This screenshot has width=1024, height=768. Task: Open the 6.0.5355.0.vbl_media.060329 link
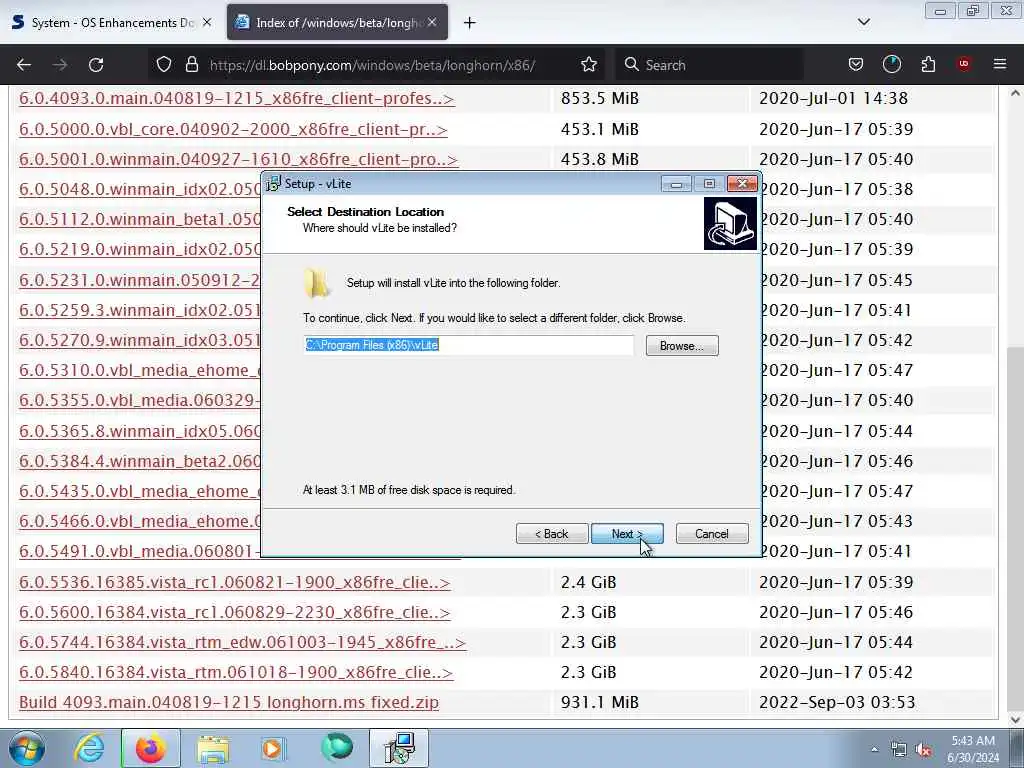[x=140, y=400]
